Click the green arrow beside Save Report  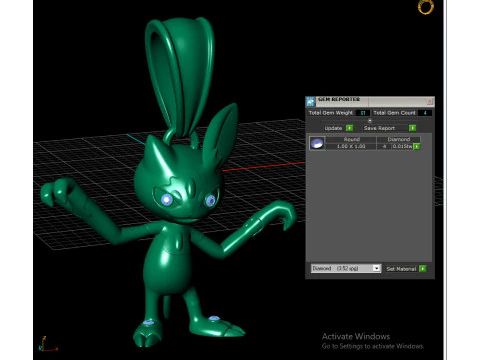(x=412, y=128)
